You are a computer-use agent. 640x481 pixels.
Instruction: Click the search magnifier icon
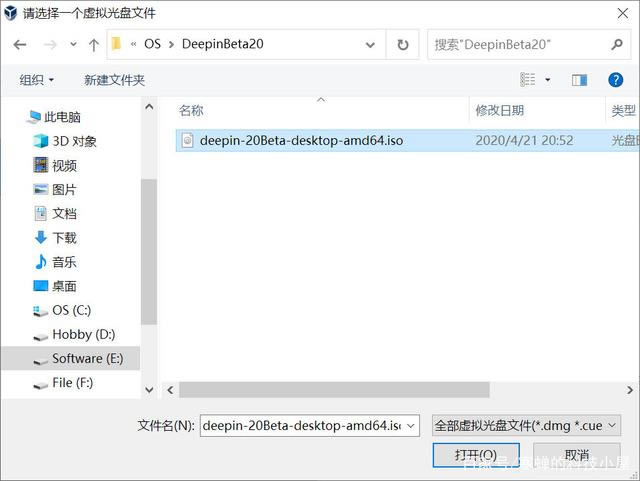click(617, 44)
